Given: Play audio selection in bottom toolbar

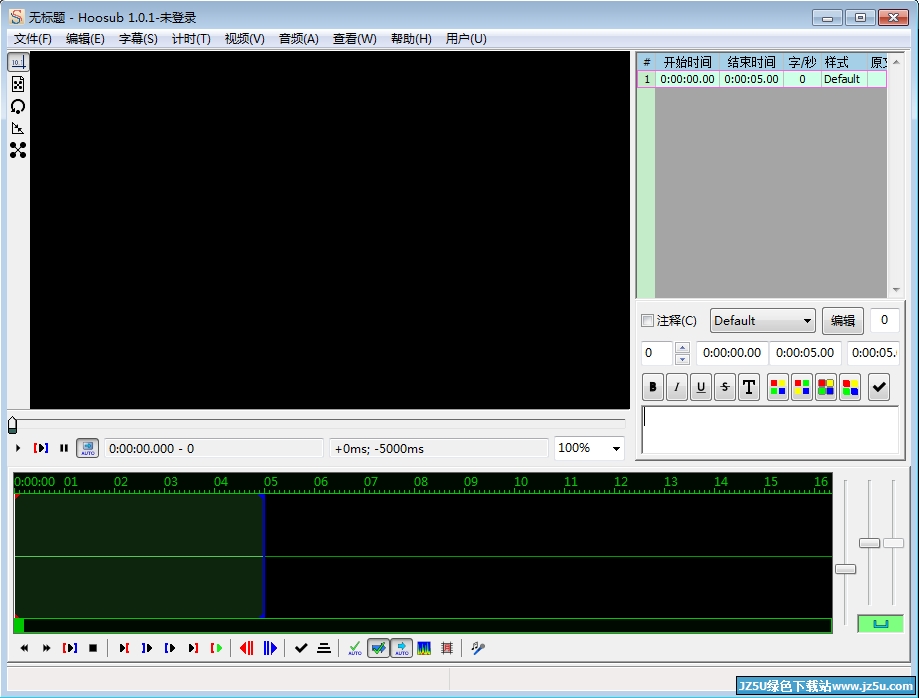Looking at the screenshot, I should click(x=70, y=648).
